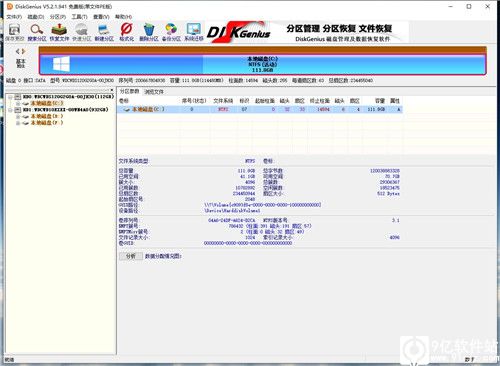Click the 序号(状态) column header
The width and height of the screenshot is (500, 366).
[x=194, y=101]
